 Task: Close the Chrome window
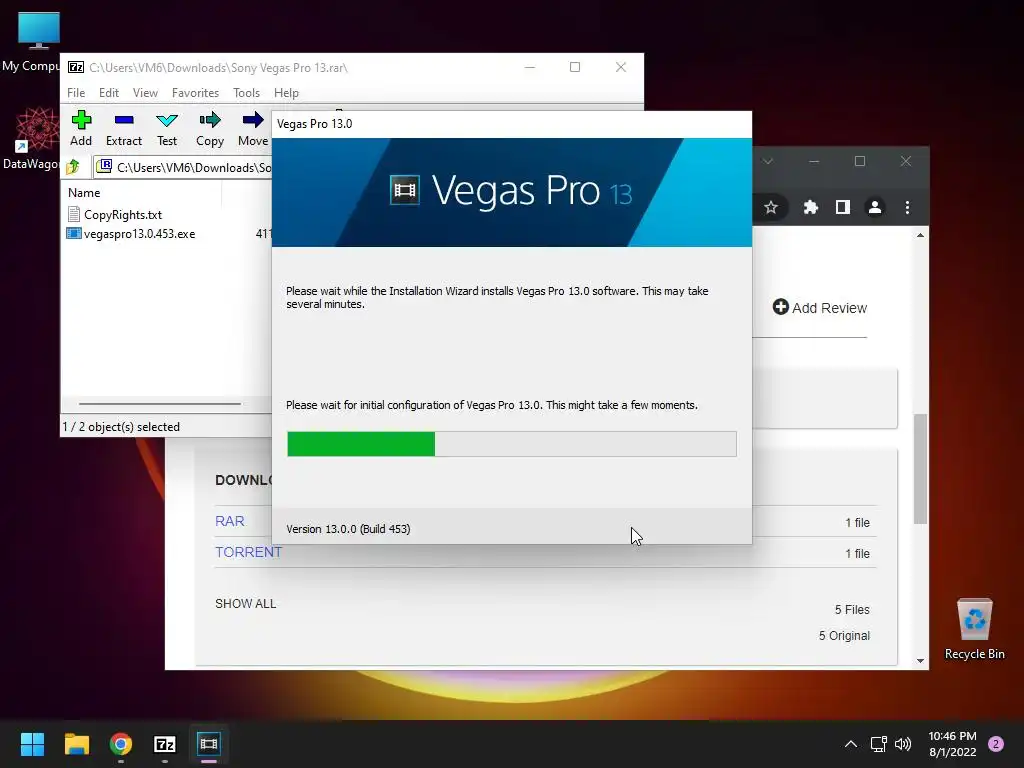(x=905, y=161)
